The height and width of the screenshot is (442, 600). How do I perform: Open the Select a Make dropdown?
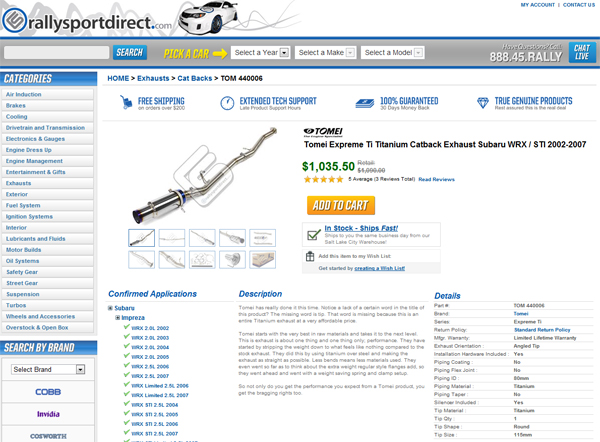pyautogui.click(x=326, y=52)
